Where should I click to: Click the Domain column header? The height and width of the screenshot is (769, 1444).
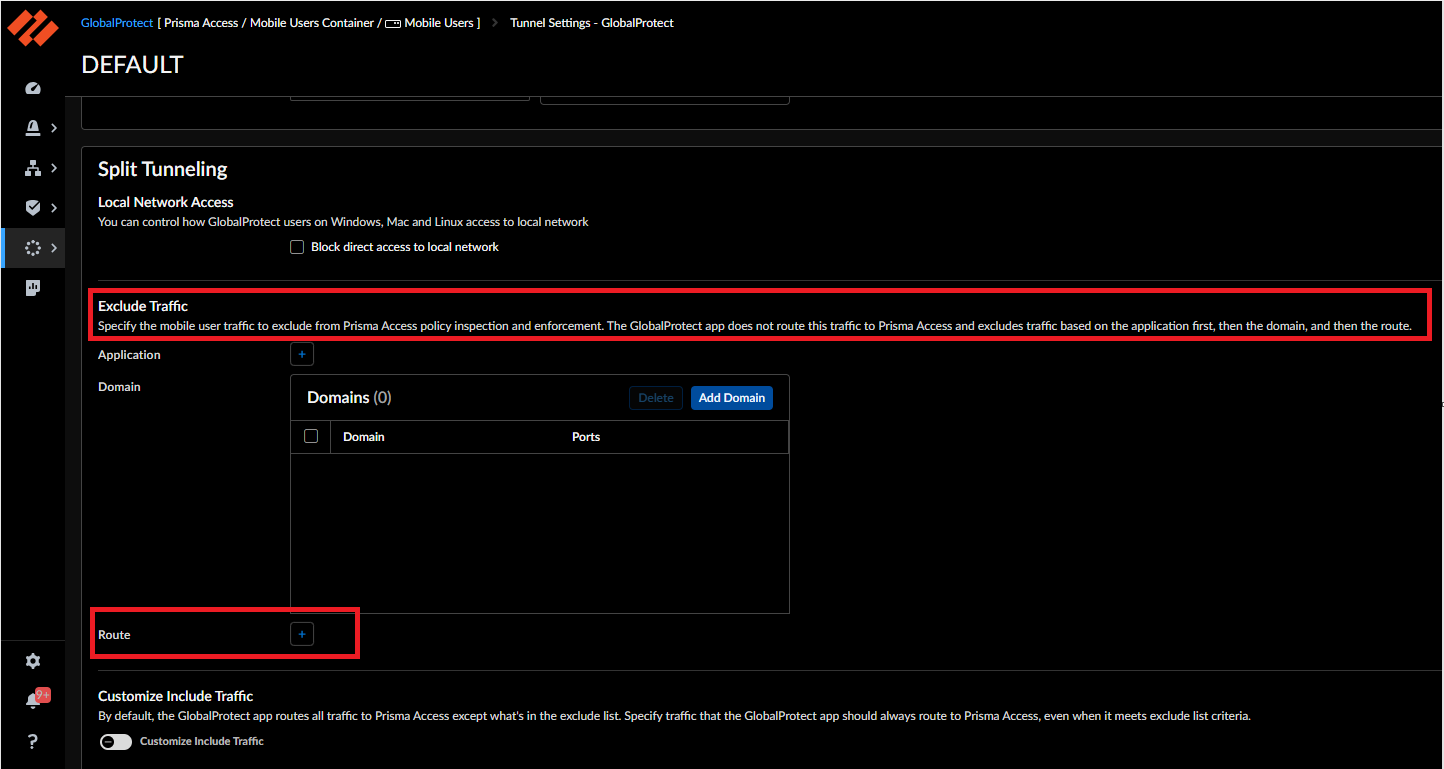(364, 437)
